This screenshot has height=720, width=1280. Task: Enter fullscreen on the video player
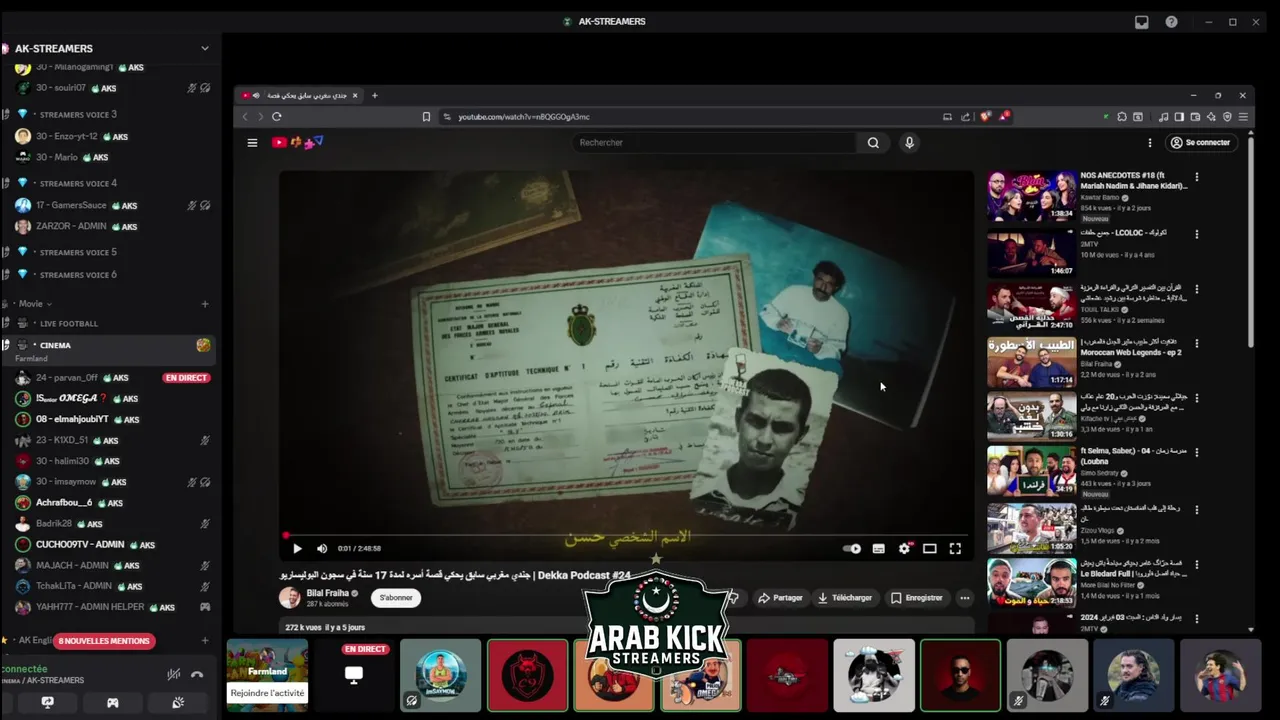click(955, 548)
